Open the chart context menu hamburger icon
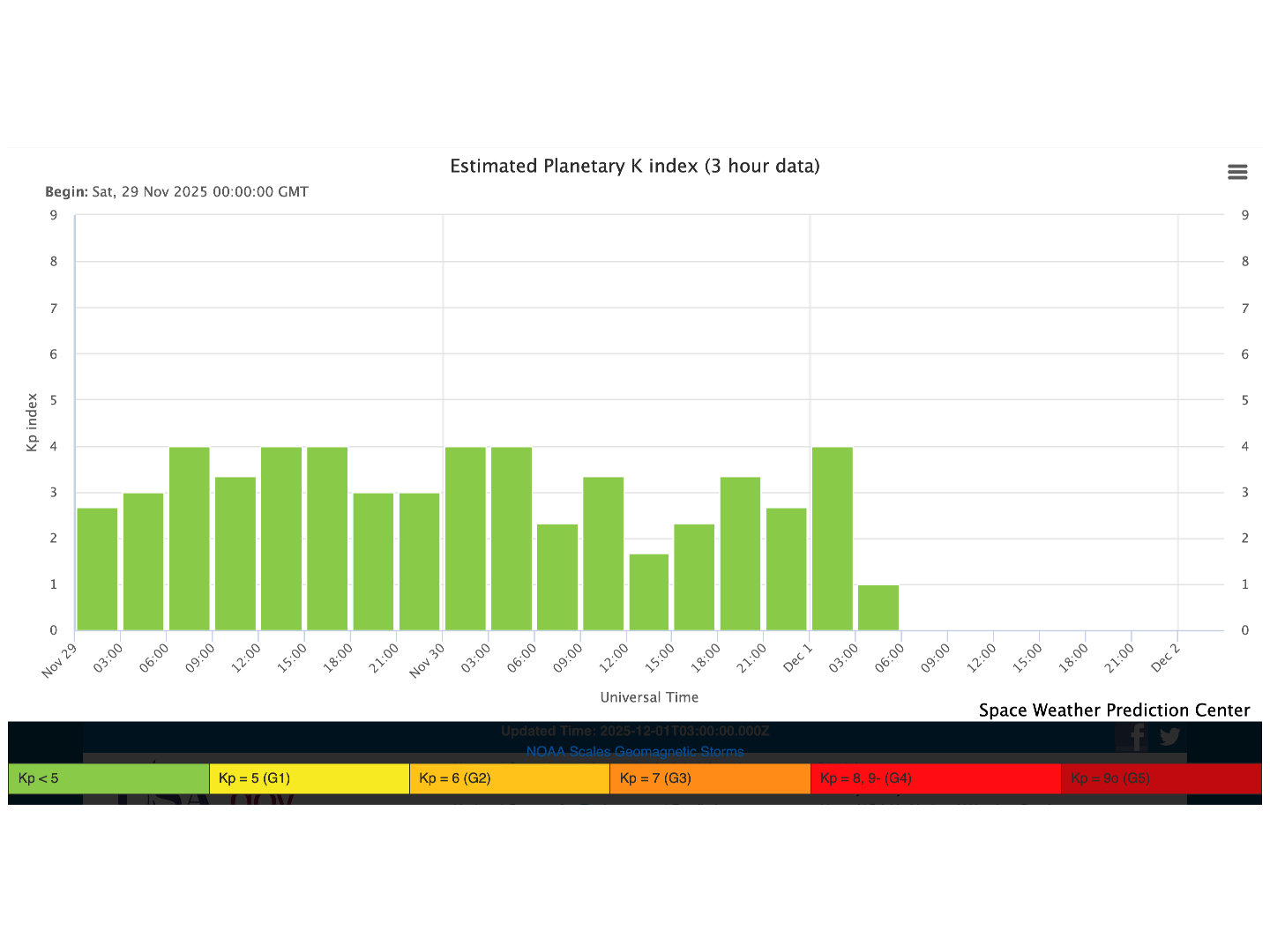This screenshot has width=1270, height=952. tap(1236, 172)
